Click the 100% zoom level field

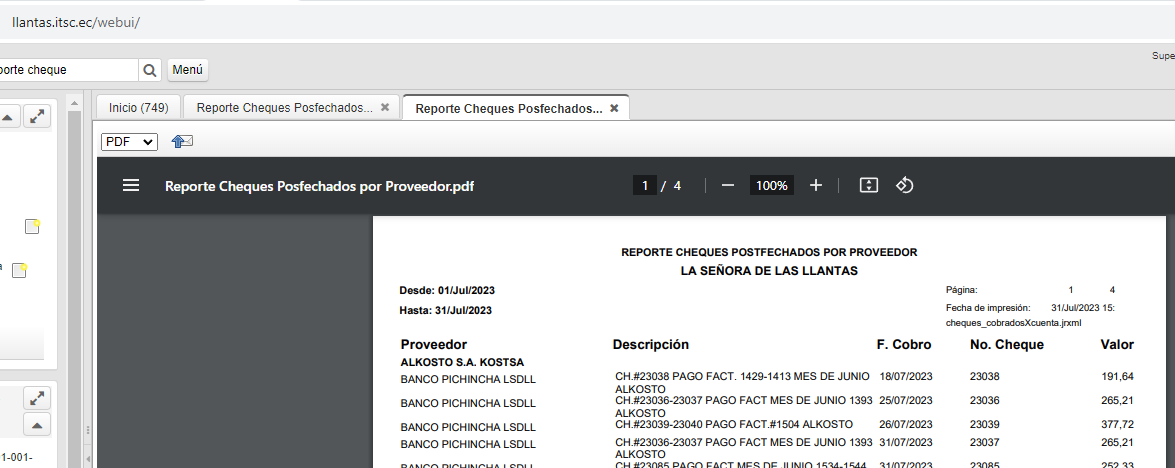(x=771, y=186)
